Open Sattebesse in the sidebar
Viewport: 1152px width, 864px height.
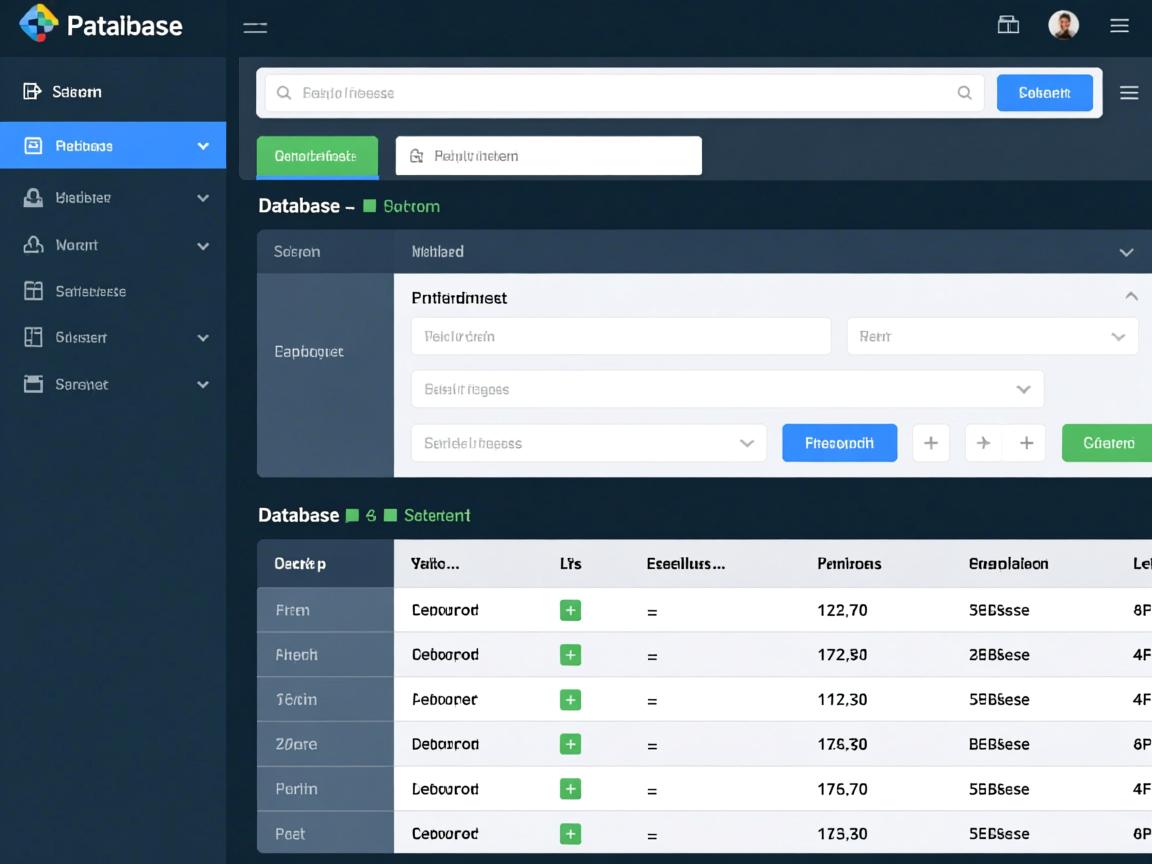pos(90,292)
